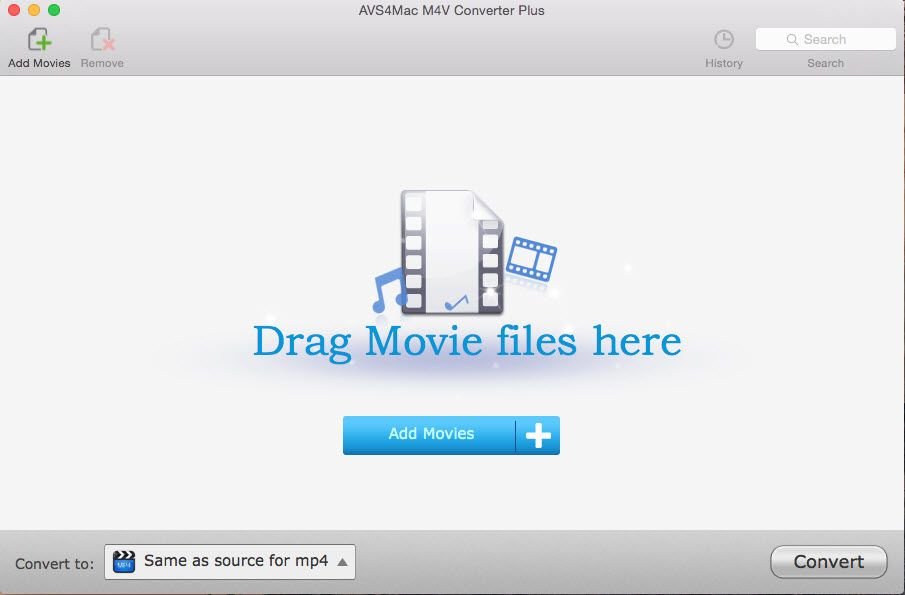Click the plus sign on Add Movies button
905x595 pixels.
click(538, 435)
